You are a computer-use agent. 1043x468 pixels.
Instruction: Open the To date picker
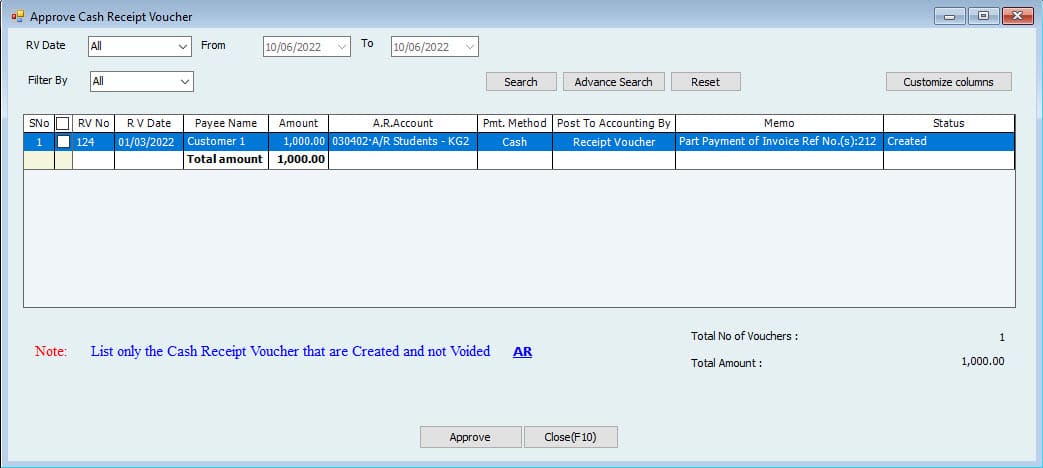pyautogui.click(x=471, y=47)
